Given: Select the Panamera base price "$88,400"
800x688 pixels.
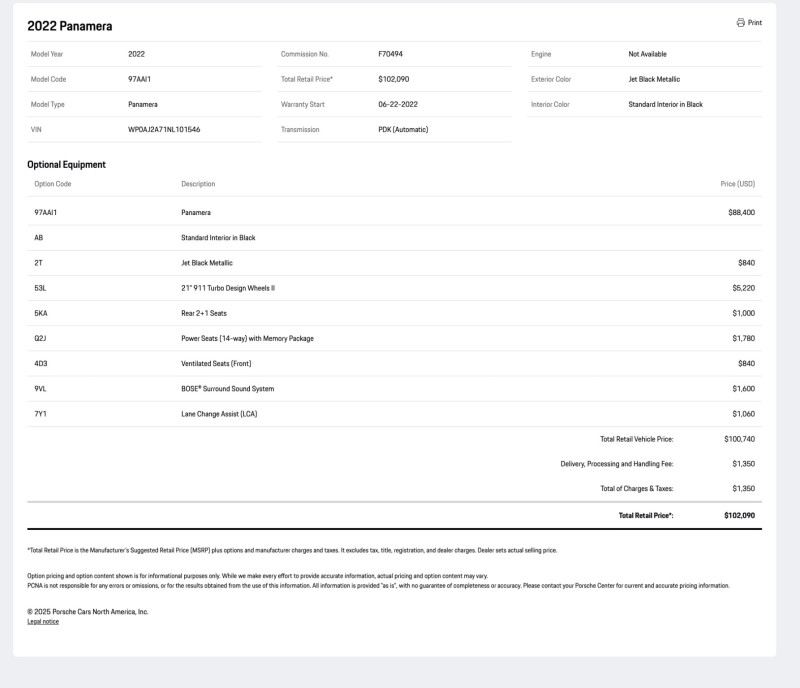Looking at the screenshot, I should [741, 212].
